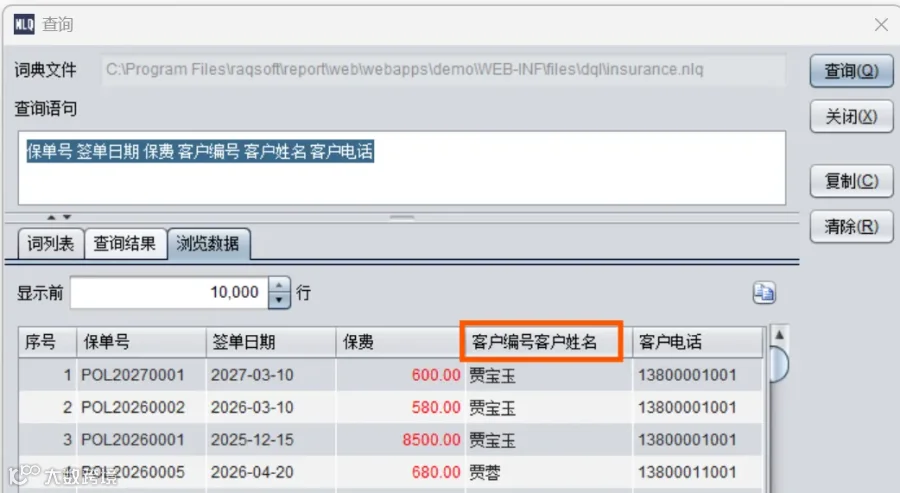Clear the statement with 清除(R) button
Screen dimensions: 900x493
pos(851,226)
